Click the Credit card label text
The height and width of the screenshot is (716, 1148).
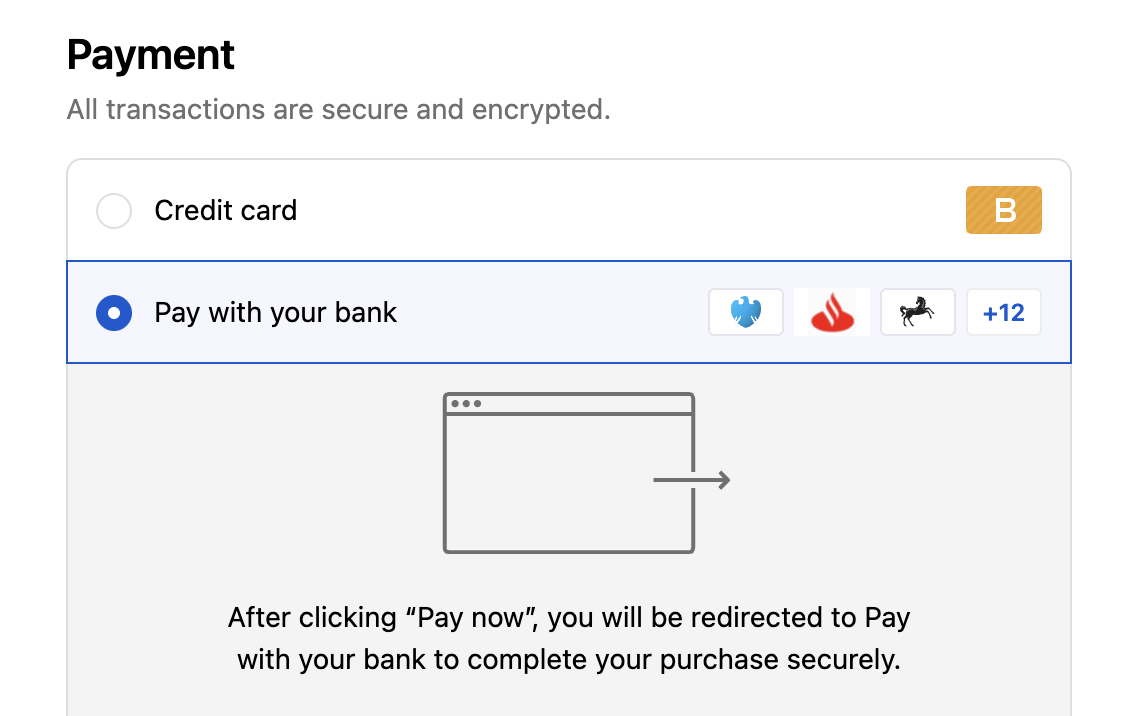[225, 210]
